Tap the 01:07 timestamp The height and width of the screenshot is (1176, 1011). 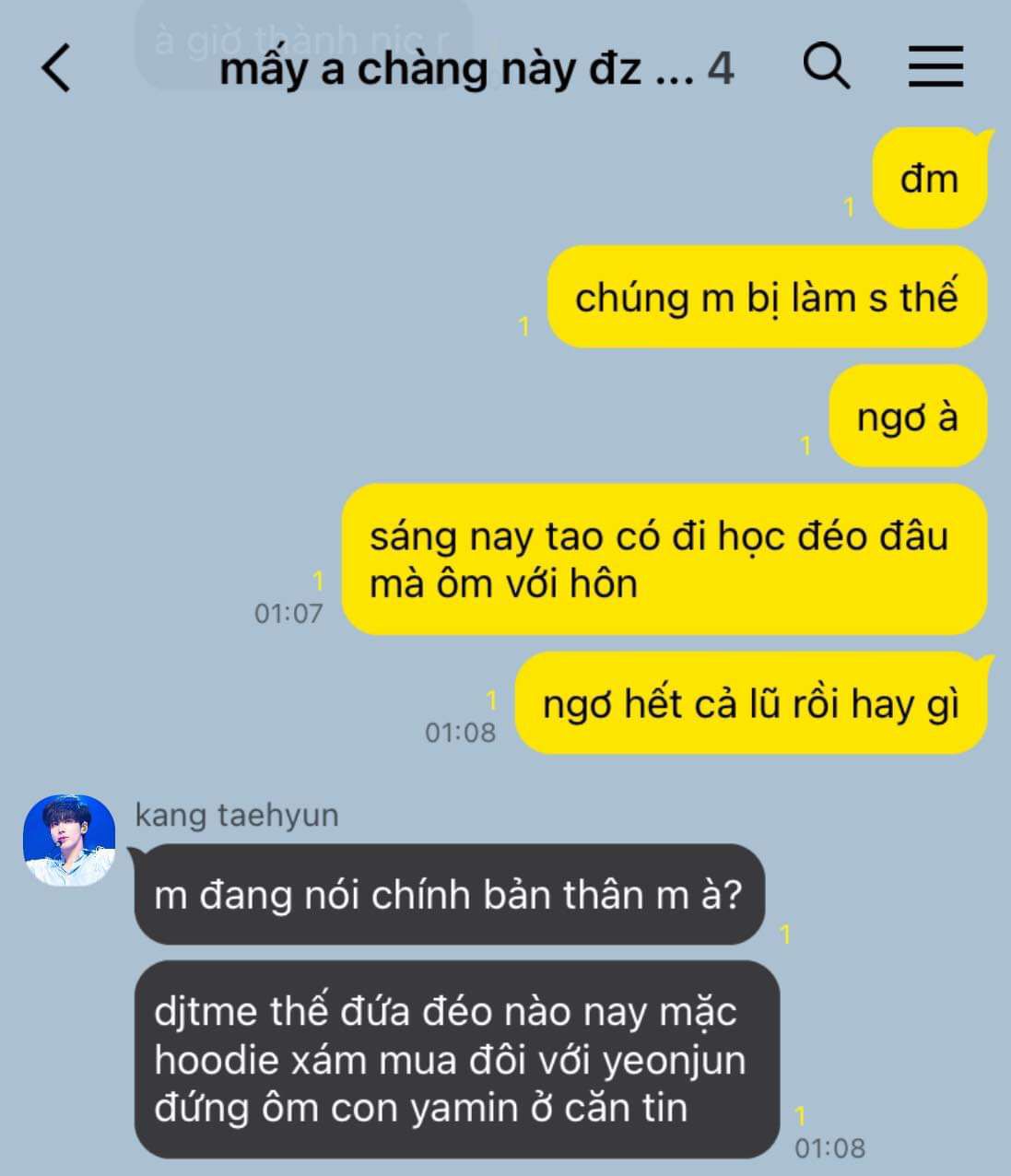(x=288, y=613)
